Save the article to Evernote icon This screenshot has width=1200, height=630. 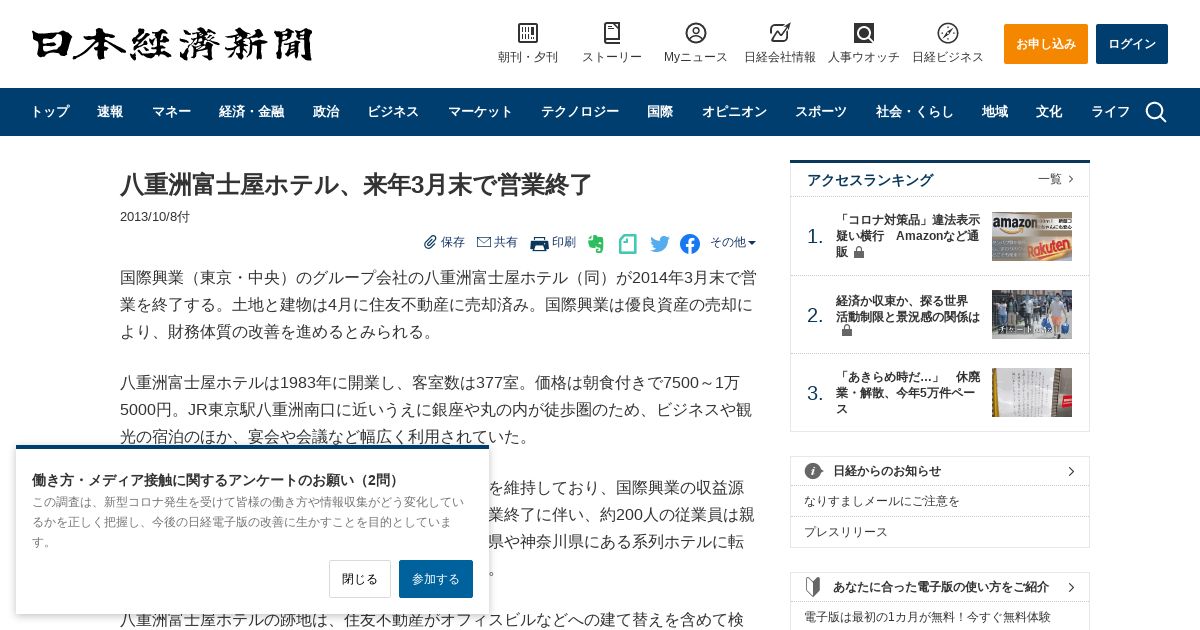[x=596, y=243]
